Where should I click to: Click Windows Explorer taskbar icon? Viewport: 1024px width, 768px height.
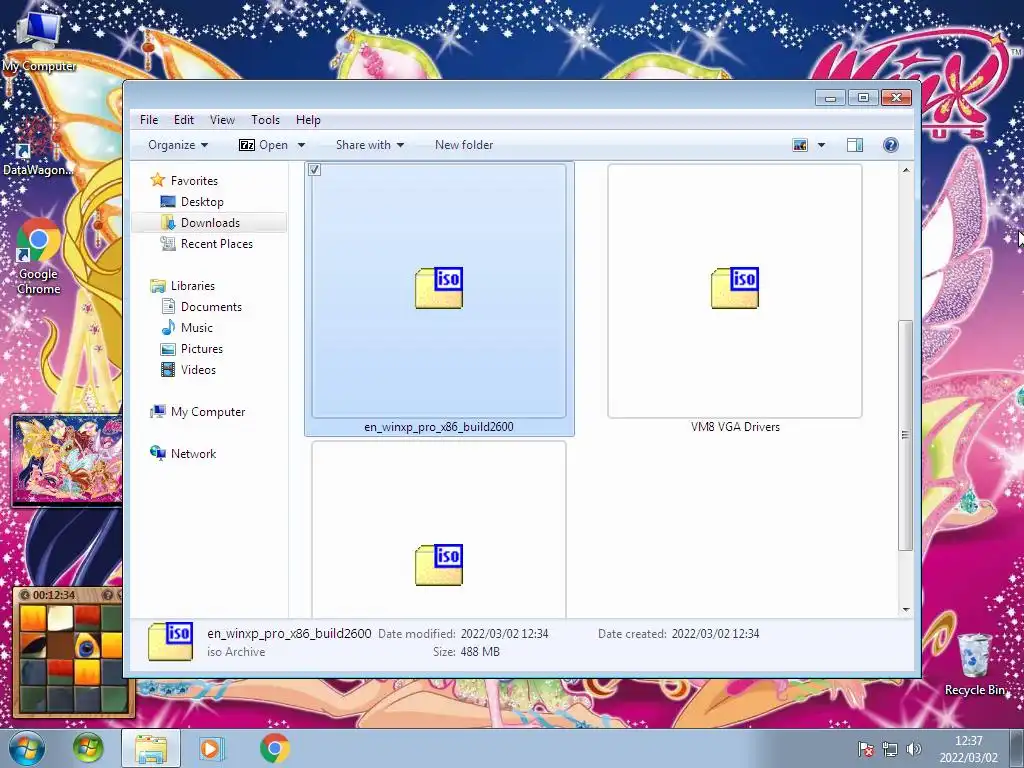coord(151,748)
